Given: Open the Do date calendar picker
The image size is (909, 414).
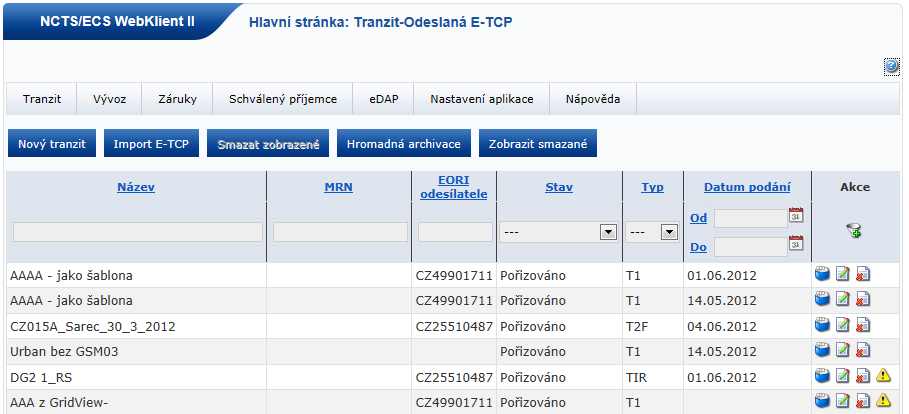Looking at the screenshot, I should coord(797,243).
